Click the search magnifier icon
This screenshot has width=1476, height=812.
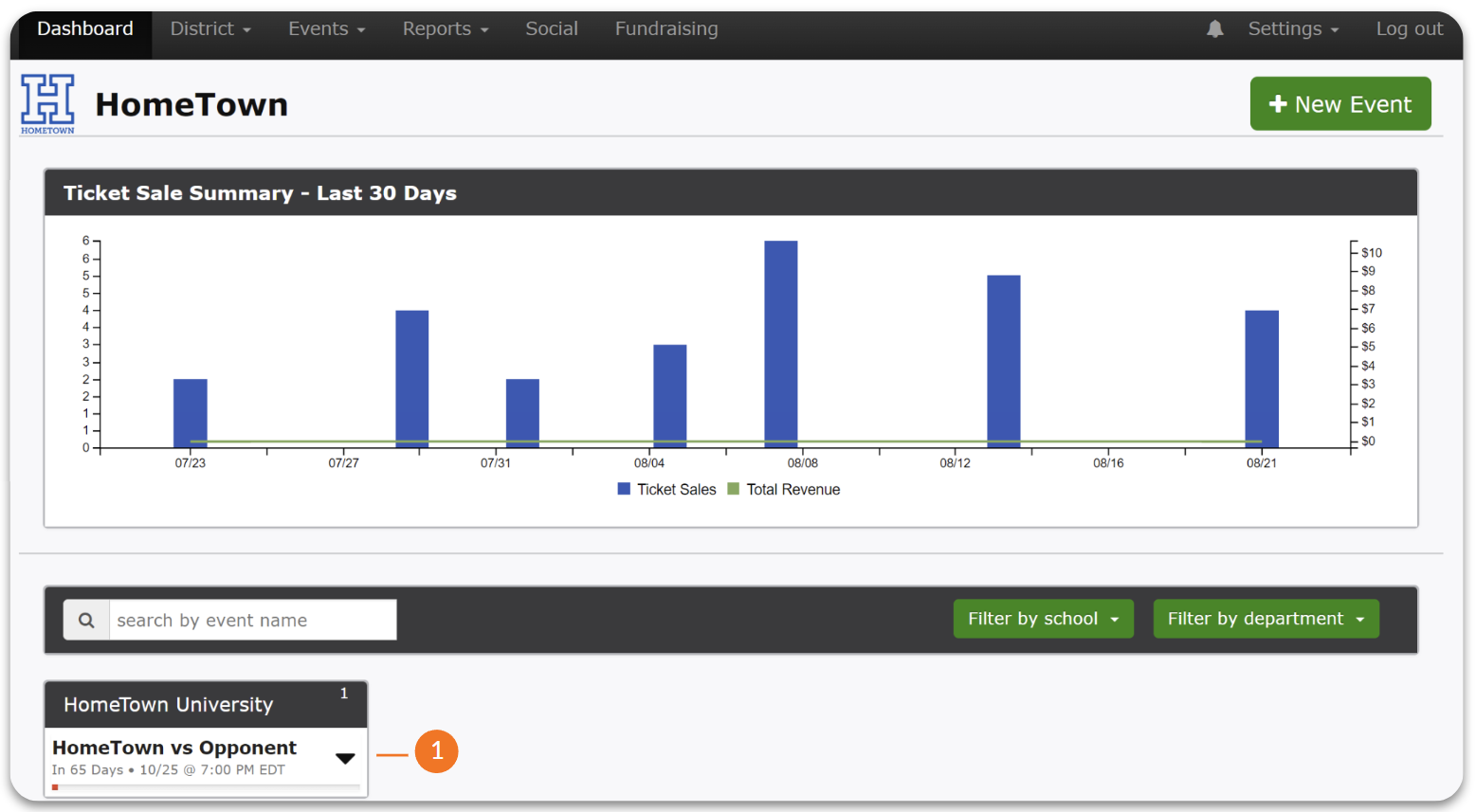(x=86, y=621)
